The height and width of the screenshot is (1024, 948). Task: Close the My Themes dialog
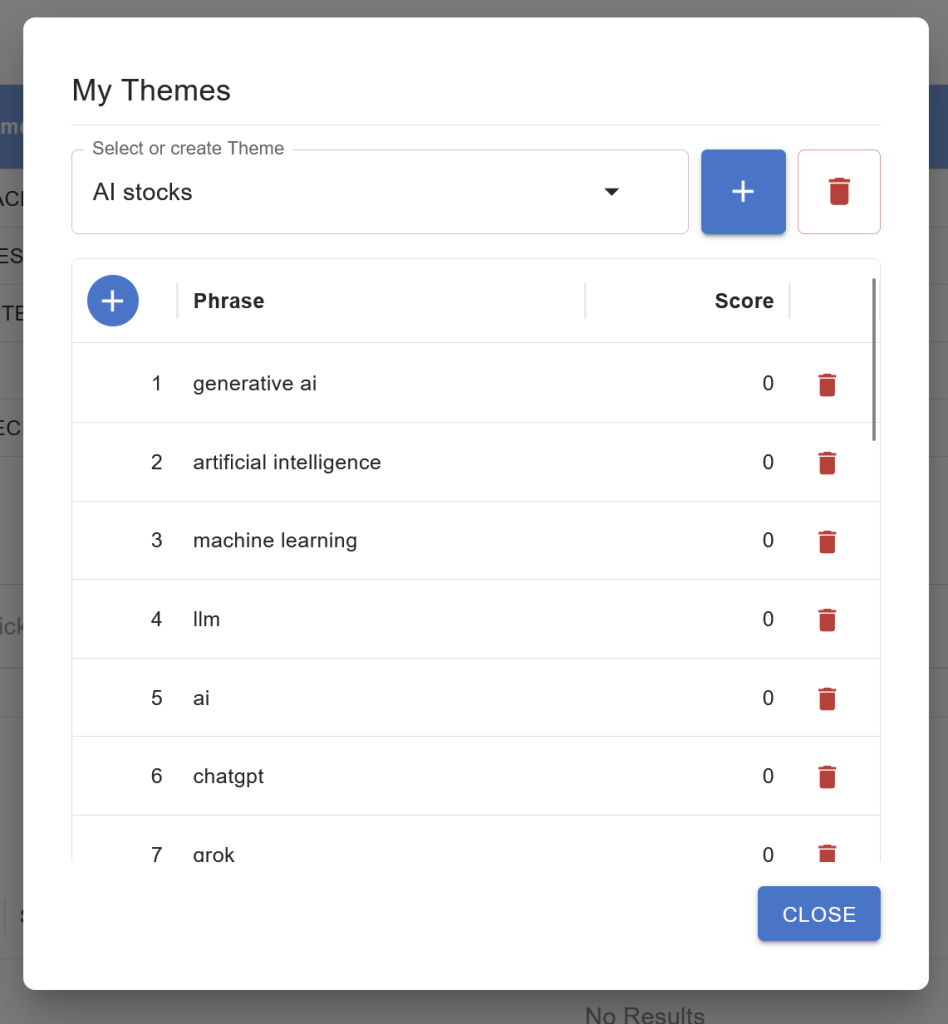pyautogui.click(x=818, y=914)
